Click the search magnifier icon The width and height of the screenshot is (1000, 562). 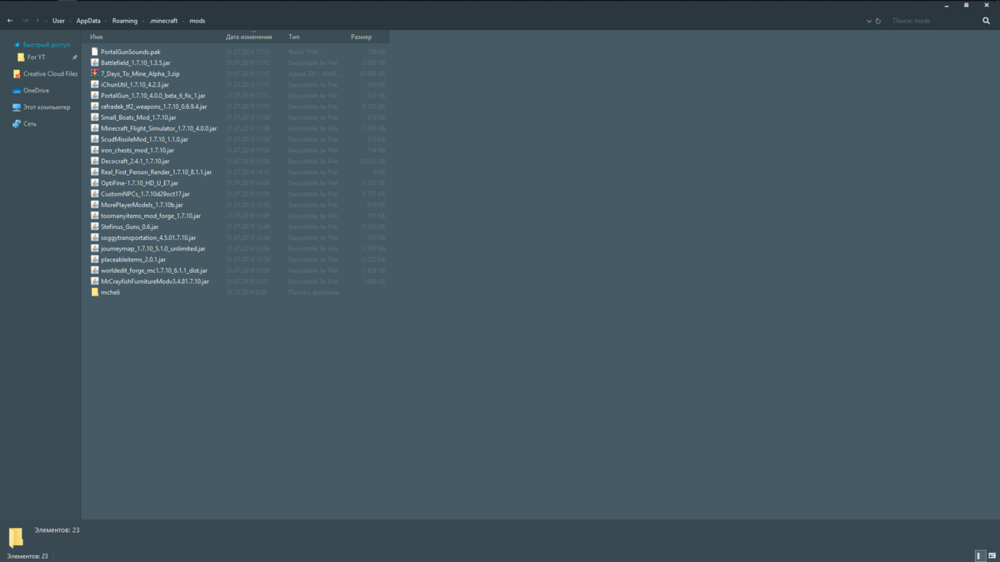(x=986, y=21)
